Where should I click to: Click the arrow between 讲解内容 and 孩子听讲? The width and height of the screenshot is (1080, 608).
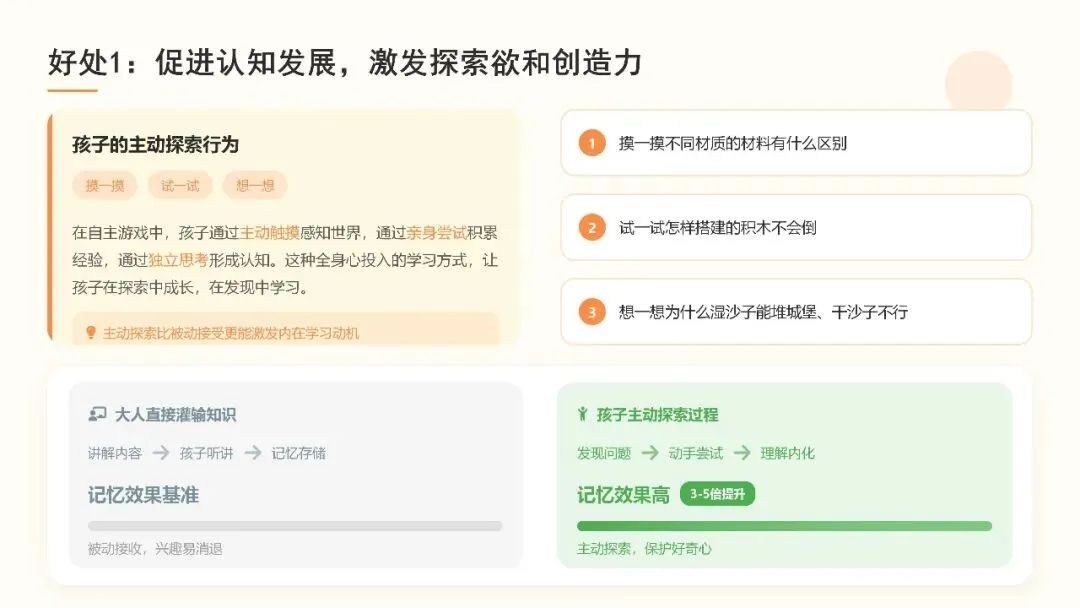point(160,453)
